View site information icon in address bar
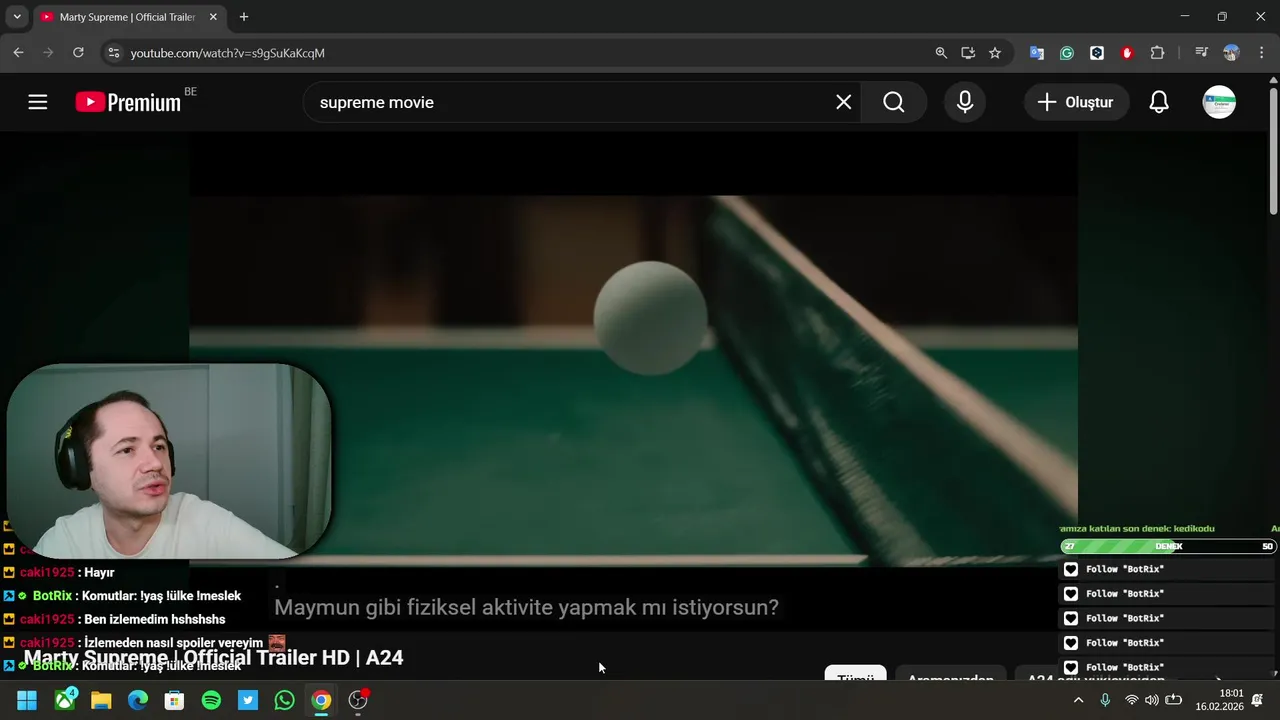Viewport: 1280px width, 720px height. coord(113,53)
